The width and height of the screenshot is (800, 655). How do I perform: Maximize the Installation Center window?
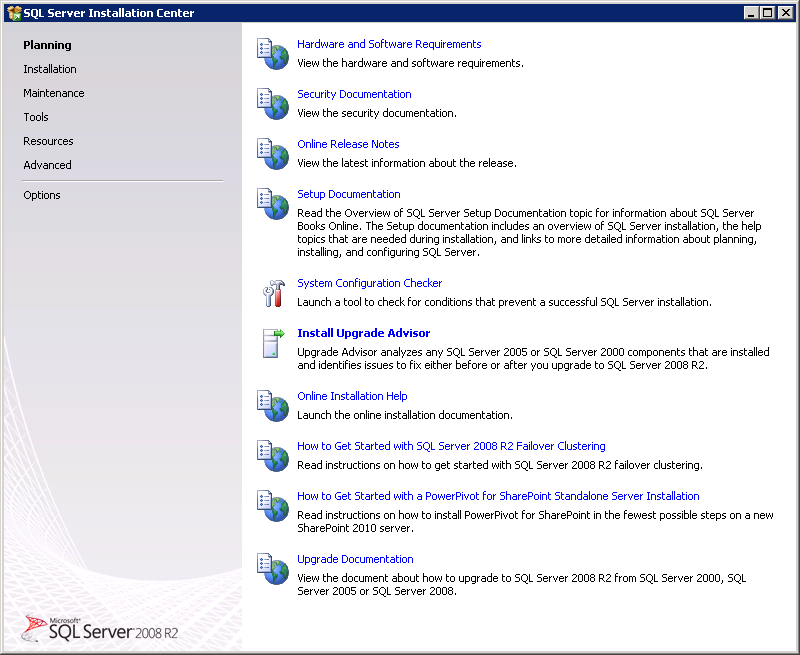[x=767, y=13]
